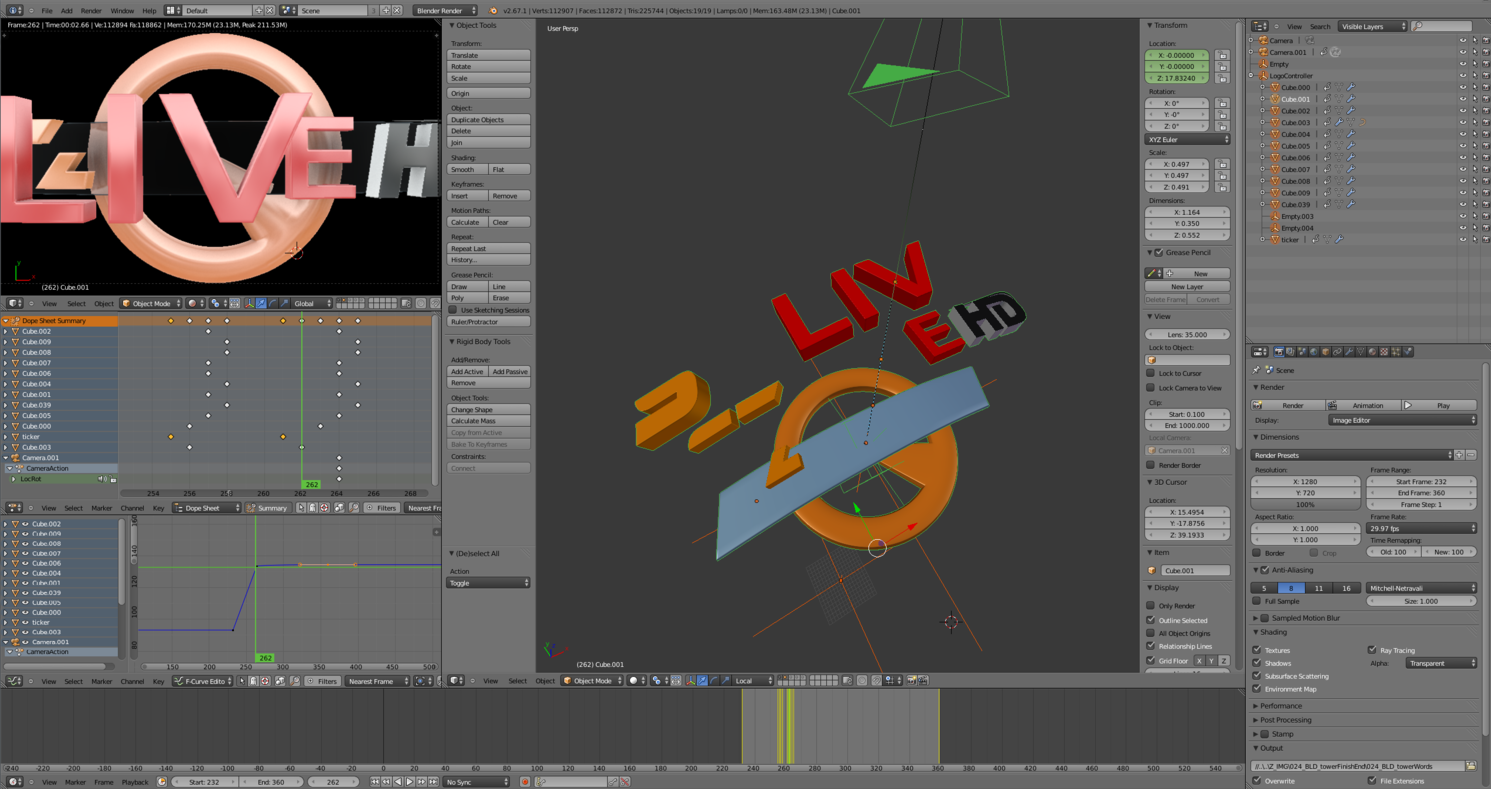
Task: Expand the Performance panel
Action: [x=1282, y=706]
